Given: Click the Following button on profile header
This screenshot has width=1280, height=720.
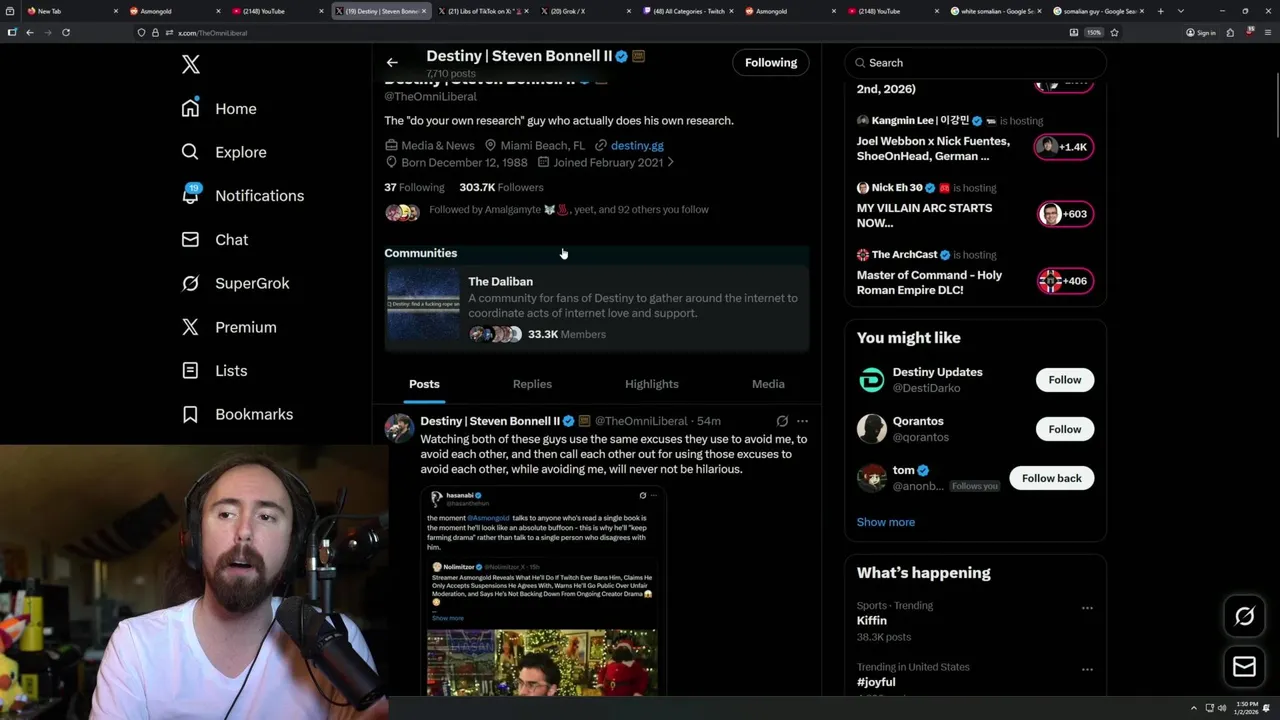Looking at the screenshot, I should click(771, 62).
